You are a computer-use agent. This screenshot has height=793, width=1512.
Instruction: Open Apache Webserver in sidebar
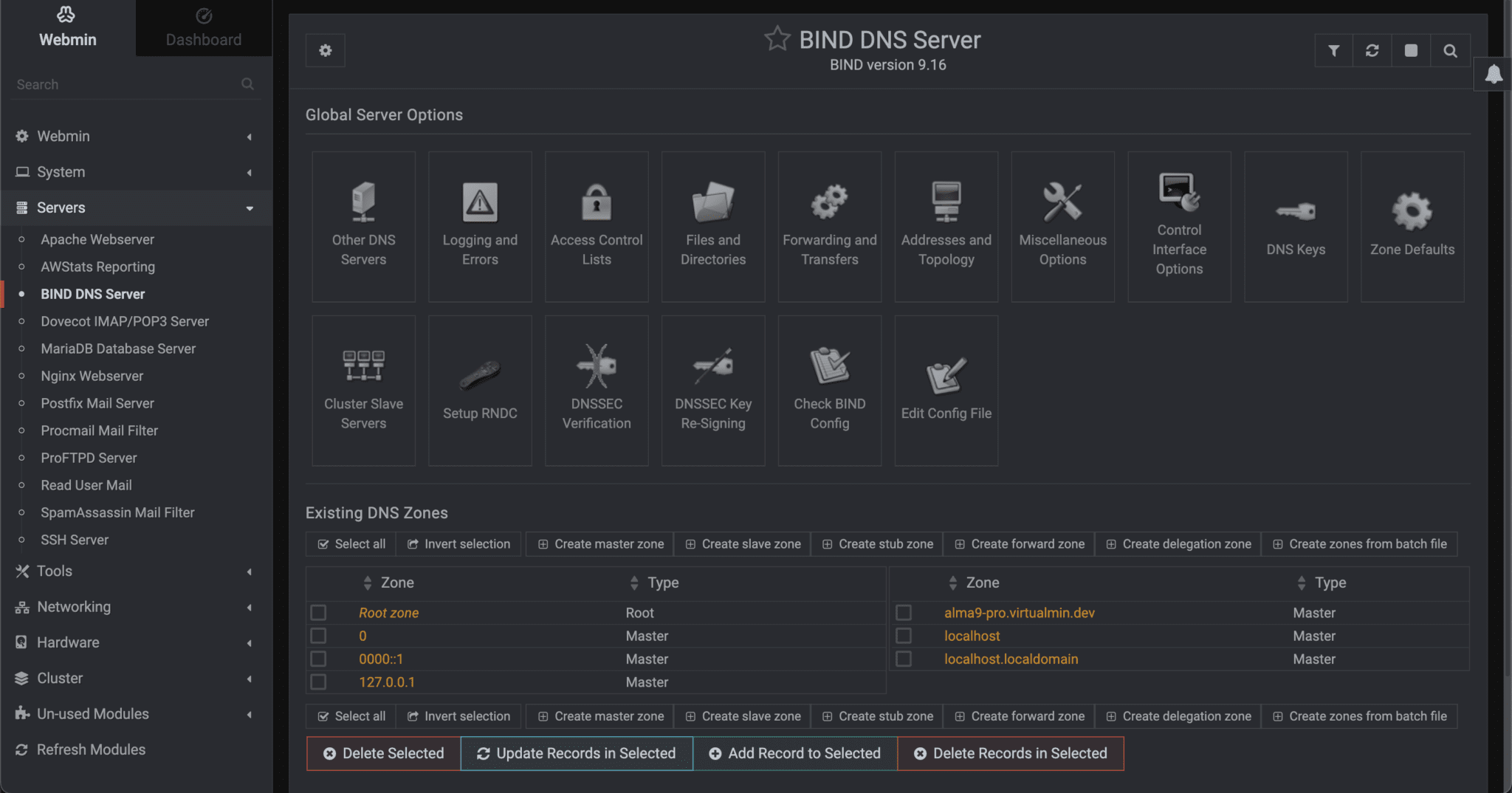(x=97, y=239)
